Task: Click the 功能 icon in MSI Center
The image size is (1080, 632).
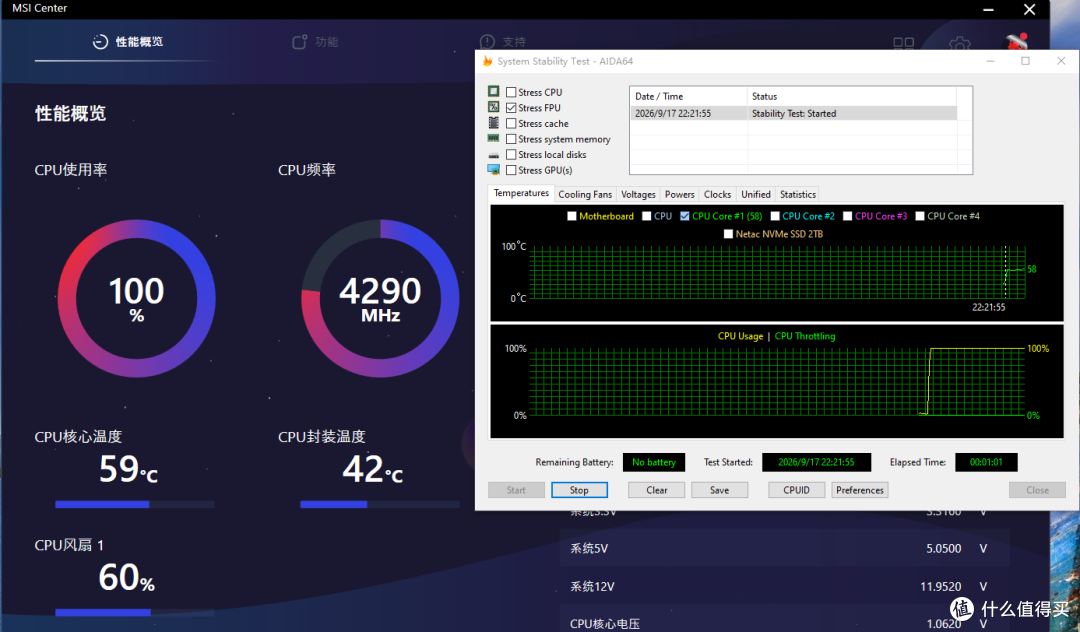Action: pyautogui.click(x=300, y=42)
